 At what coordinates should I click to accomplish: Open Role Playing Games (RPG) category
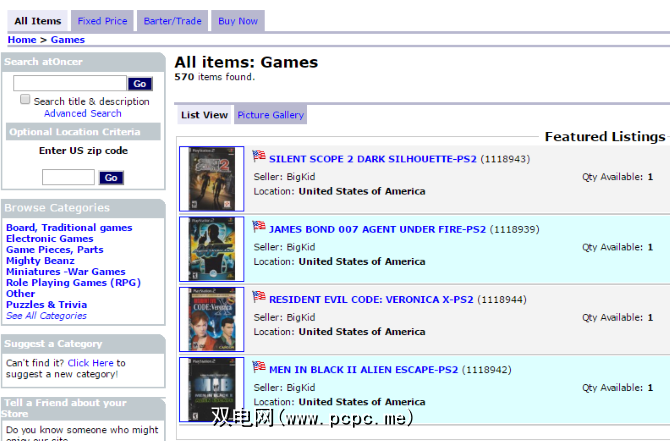[x=73, y=283]
